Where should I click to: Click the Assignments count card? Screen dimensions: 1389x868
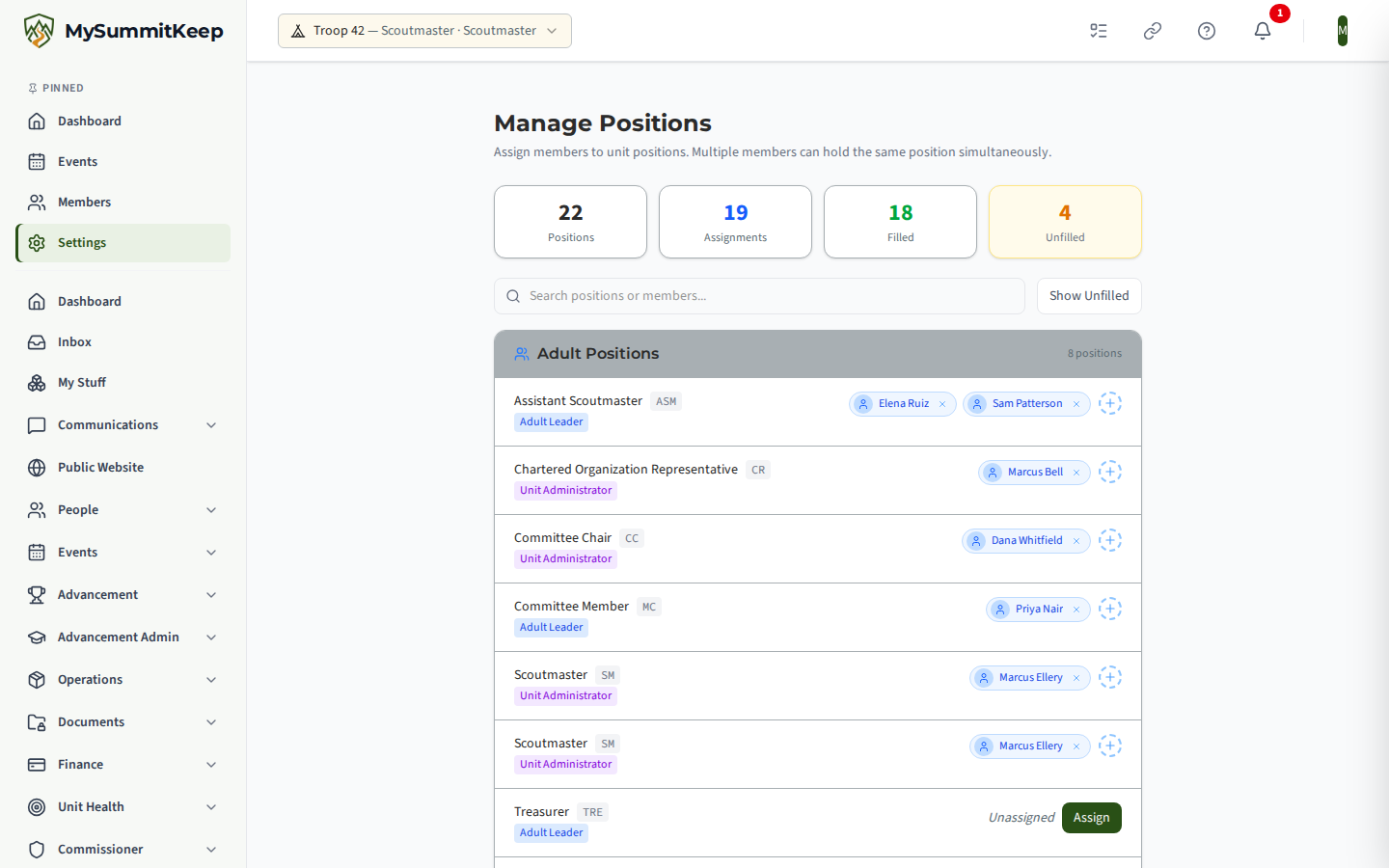point(735,222)
